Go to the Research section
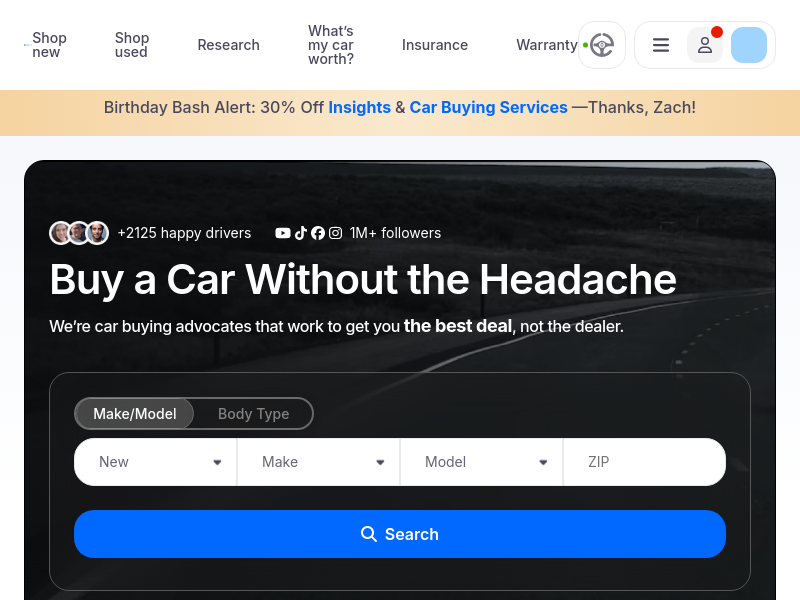This screenshot has width=800, height=600. 229,45
